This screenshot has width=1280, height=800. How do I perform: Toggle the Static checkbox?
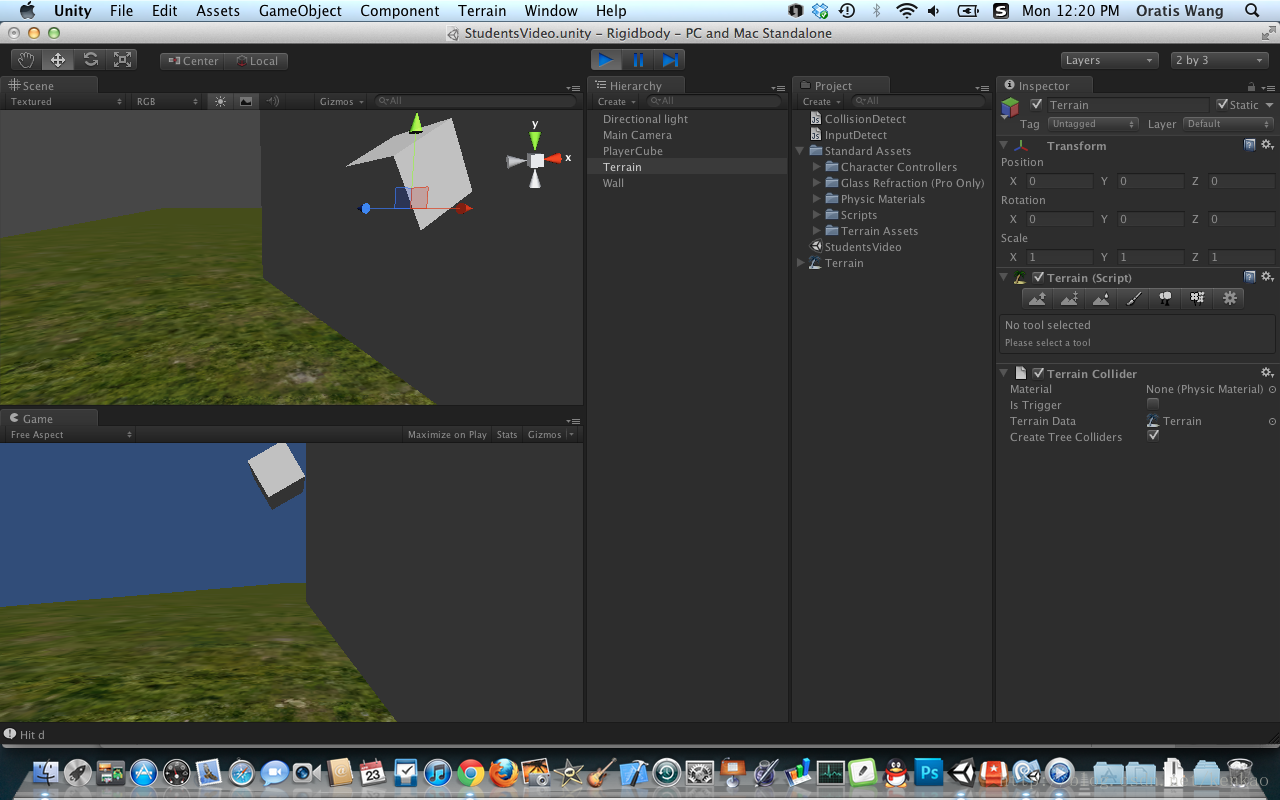click(1222, 104)
